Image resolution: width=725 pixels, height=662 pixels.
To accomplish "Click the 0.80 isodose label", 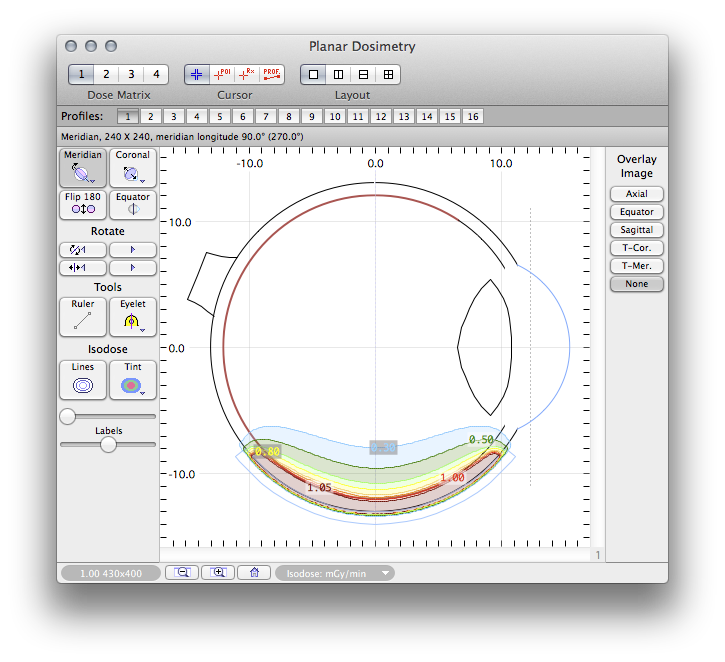I will pyautogui.click(x=267, y=452).
